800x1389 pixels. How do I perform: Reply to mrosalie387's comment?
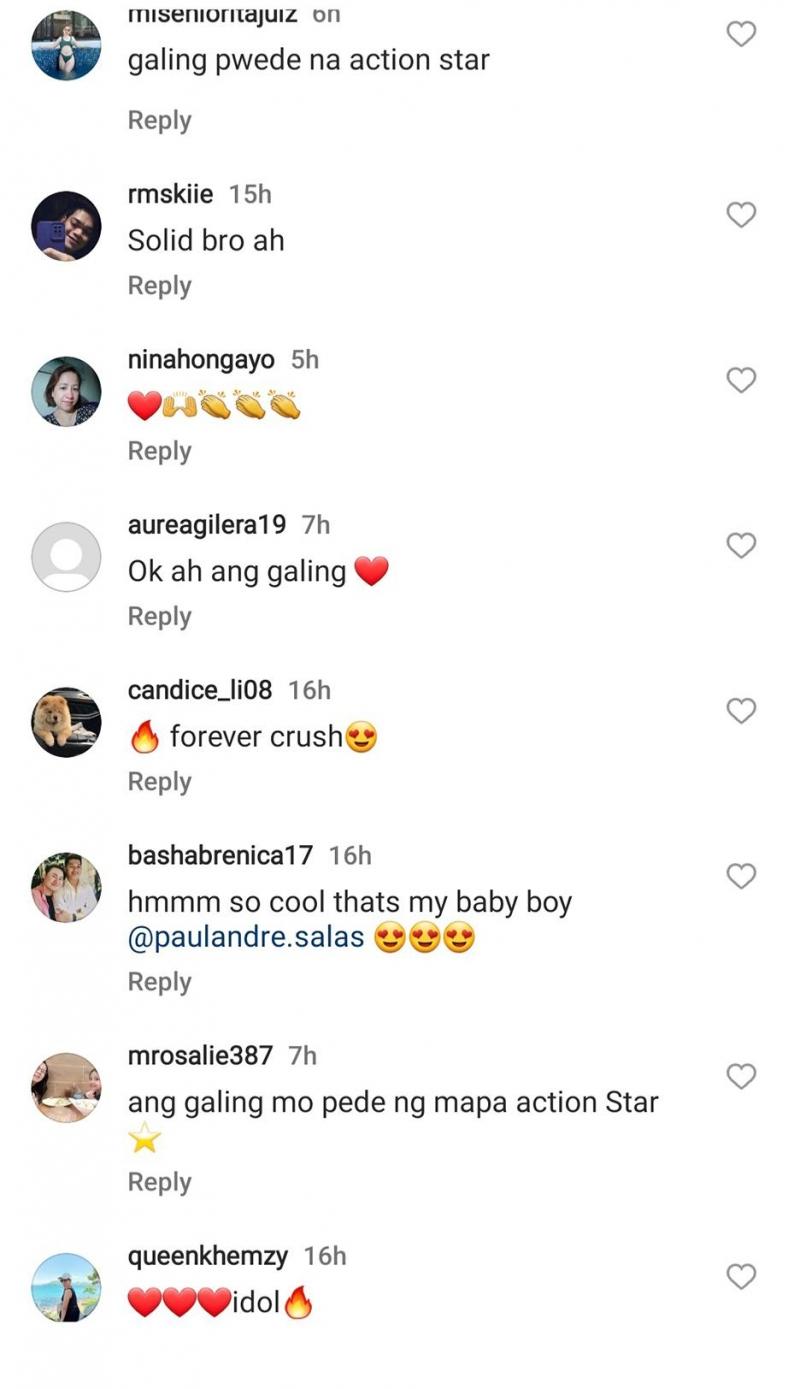pyautogui.click(x=159, y=1182)
